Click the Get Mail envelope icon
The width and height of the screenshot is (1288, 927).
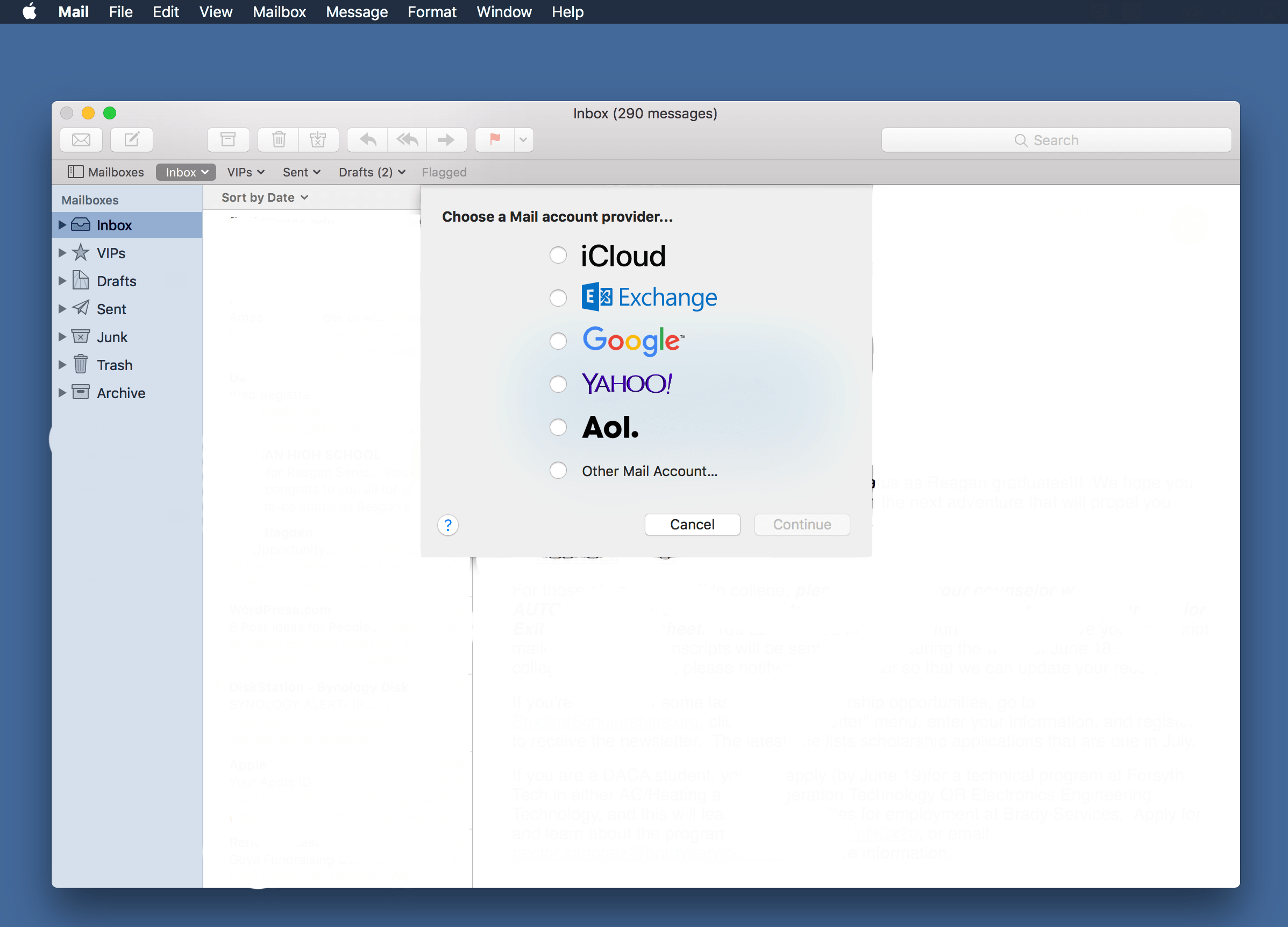[81, 140]
